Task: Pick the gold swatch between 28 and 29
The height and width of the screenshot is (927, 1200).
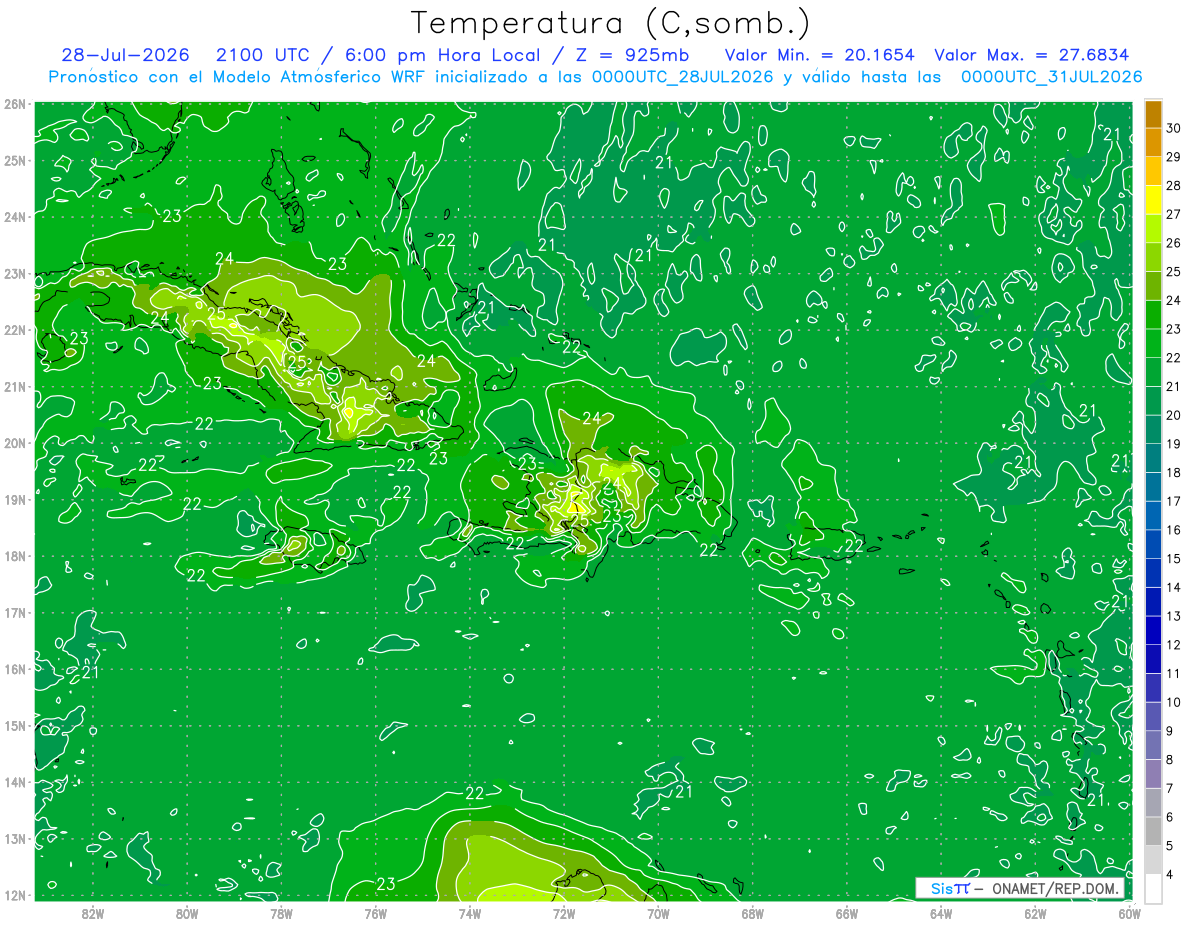Action: [x=1153, y=171]
